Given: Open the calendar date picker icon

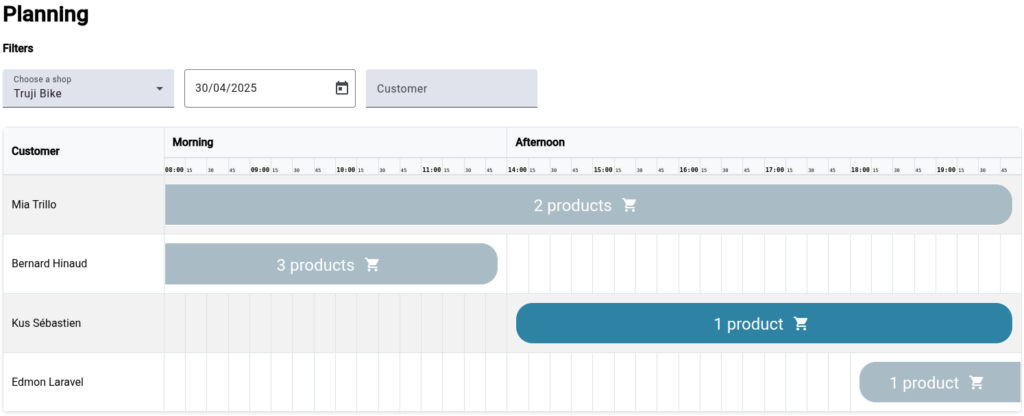Looking at the screenshot, I should 341,88.
